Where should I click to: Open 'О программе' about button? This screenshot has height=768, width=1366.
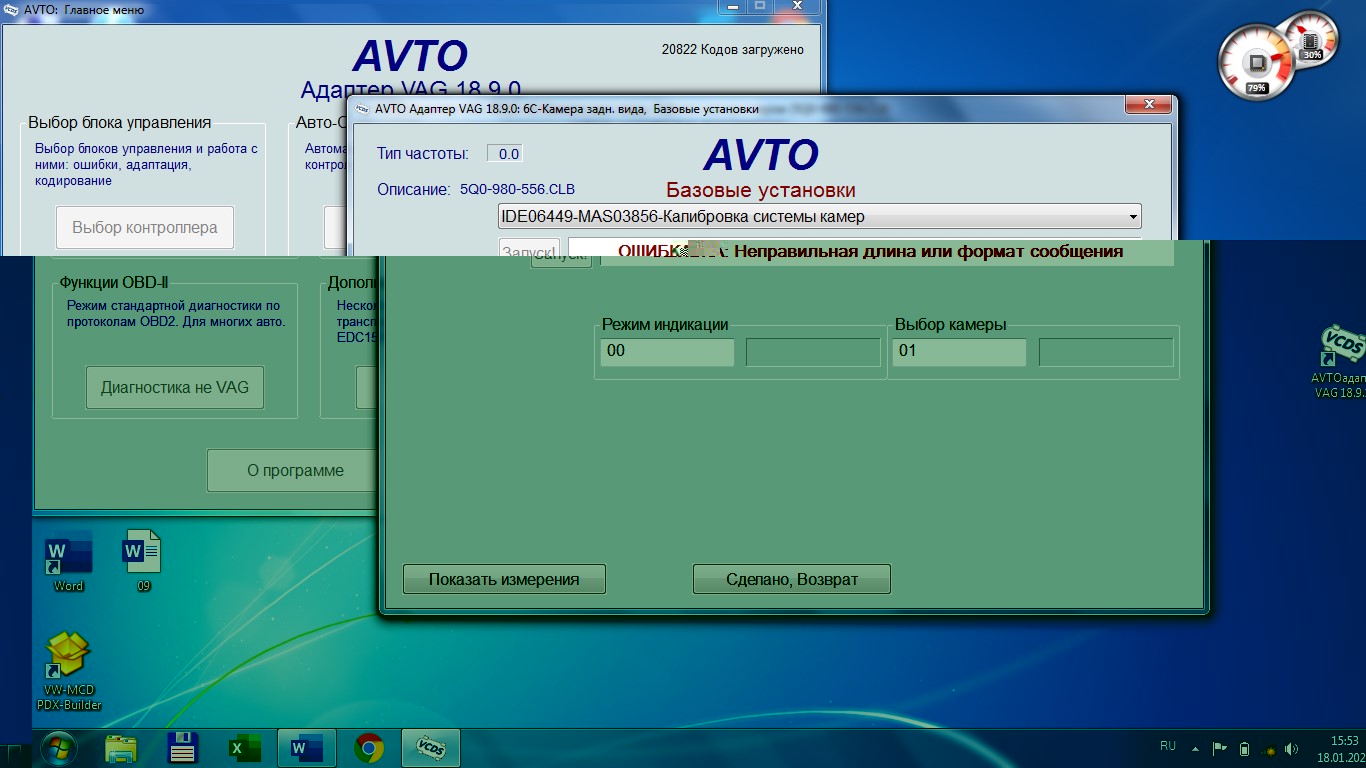coord(295,470)
